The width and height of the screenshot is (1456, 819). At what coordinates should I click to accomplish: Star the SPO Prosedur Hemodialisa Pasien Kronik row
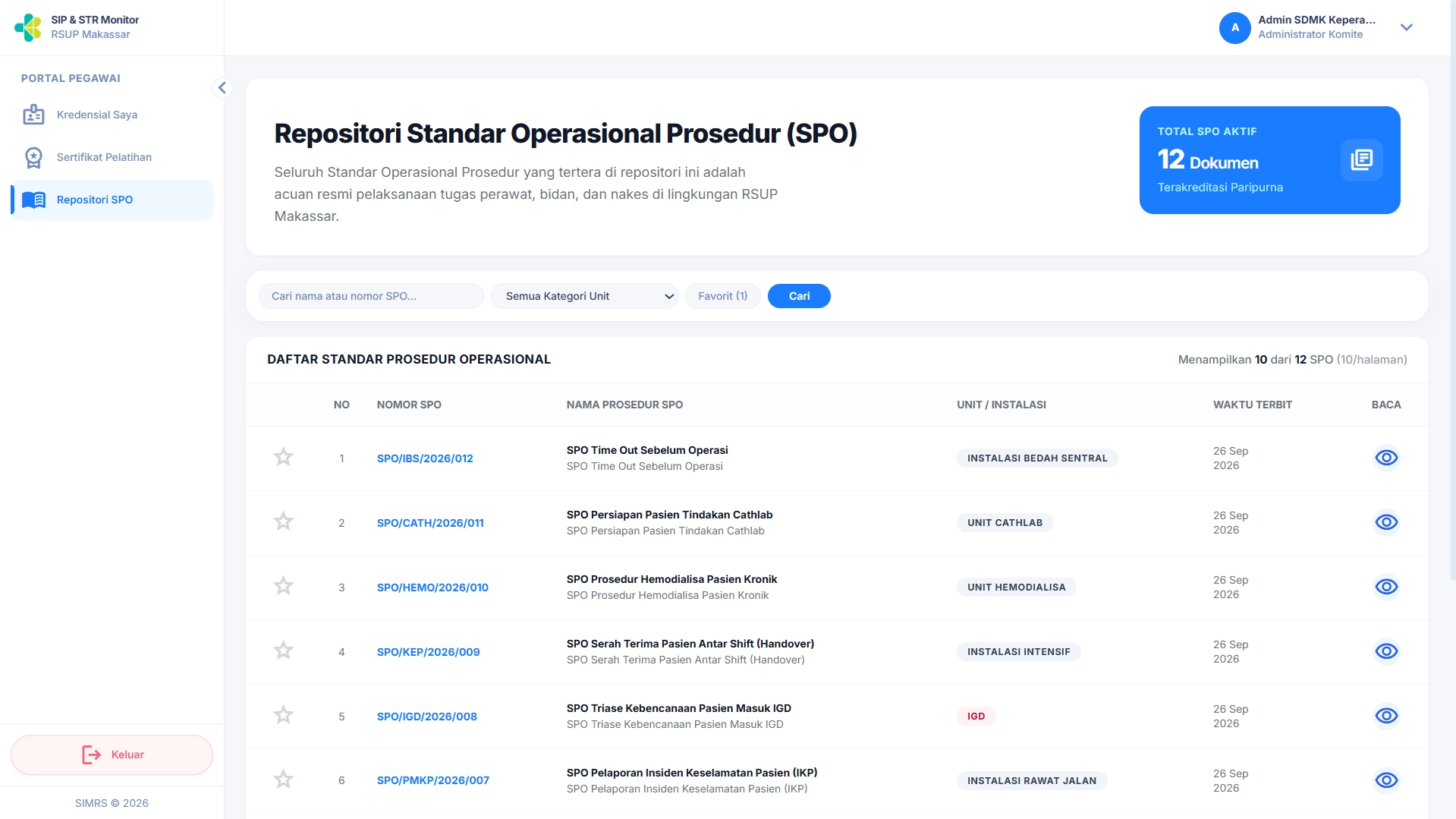(x=283, y=586)
